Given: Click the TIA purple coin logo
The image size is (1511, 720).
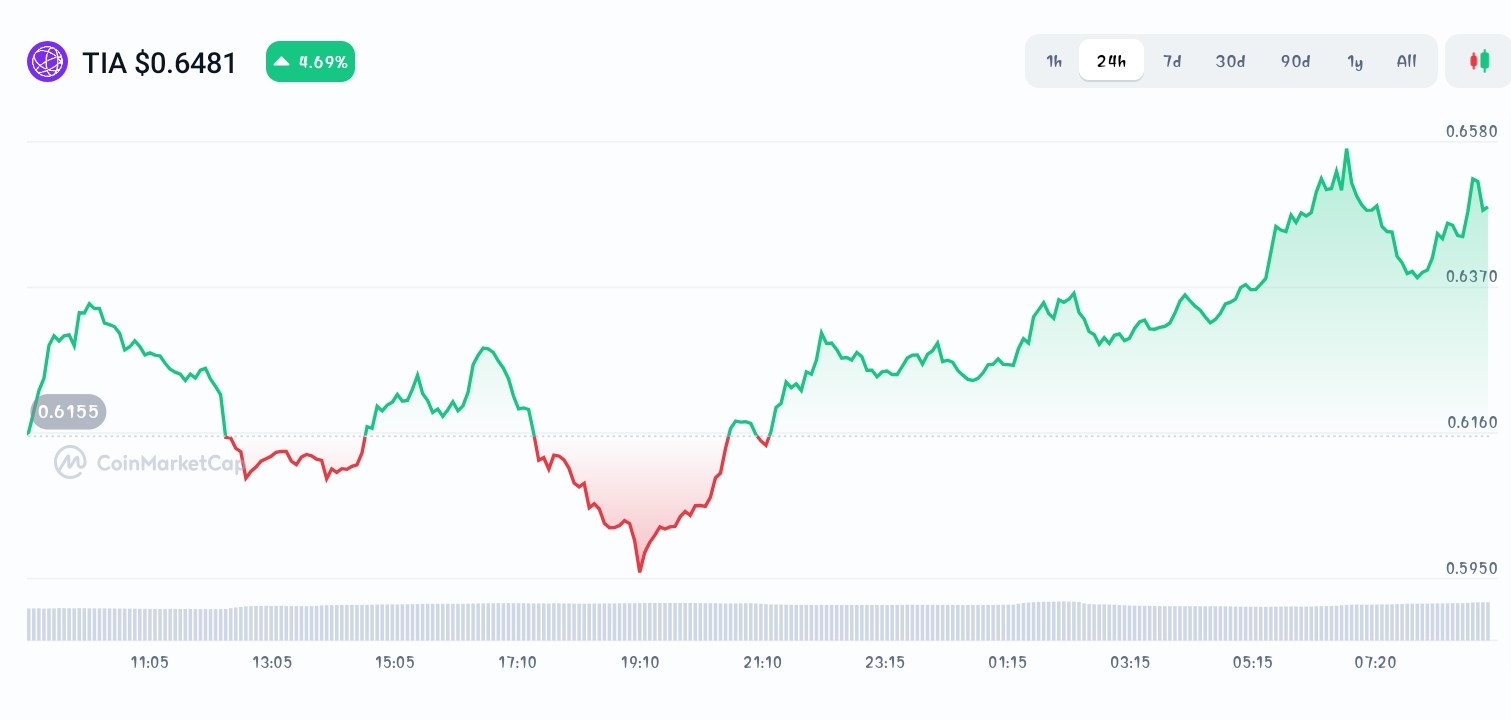Looking at the screenshot, I should click(x=47, y=62).
